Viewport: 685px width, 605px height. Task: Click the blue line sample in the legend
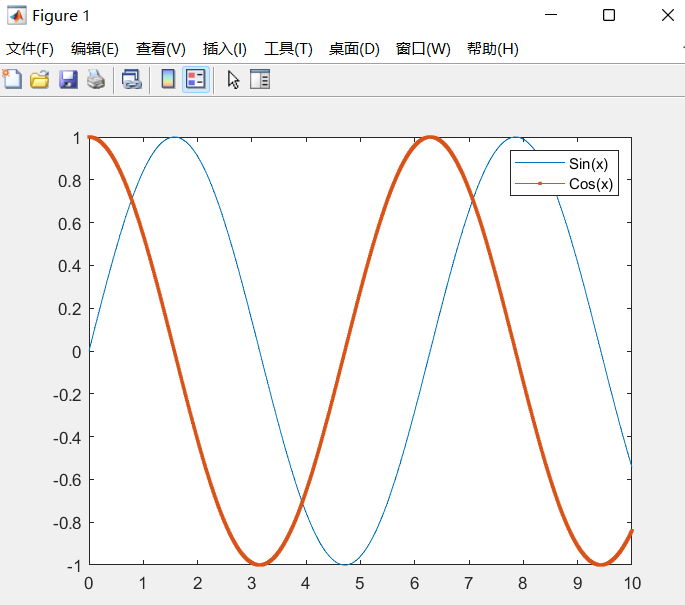click(540, 163)
